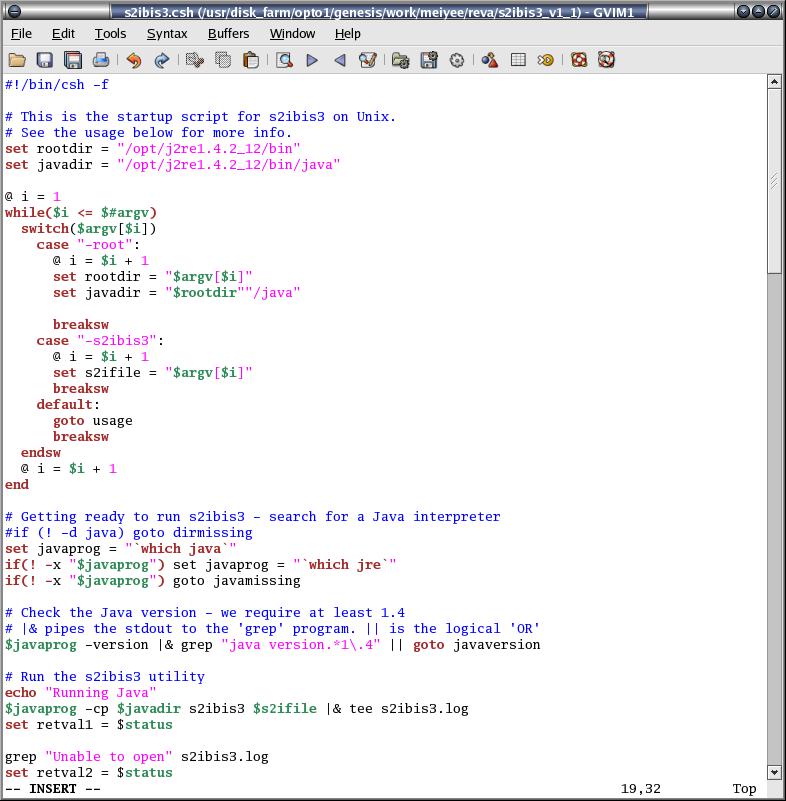Click the 'end' keyword closing the while loop
The image size is (786, 801).
point(17,484)
